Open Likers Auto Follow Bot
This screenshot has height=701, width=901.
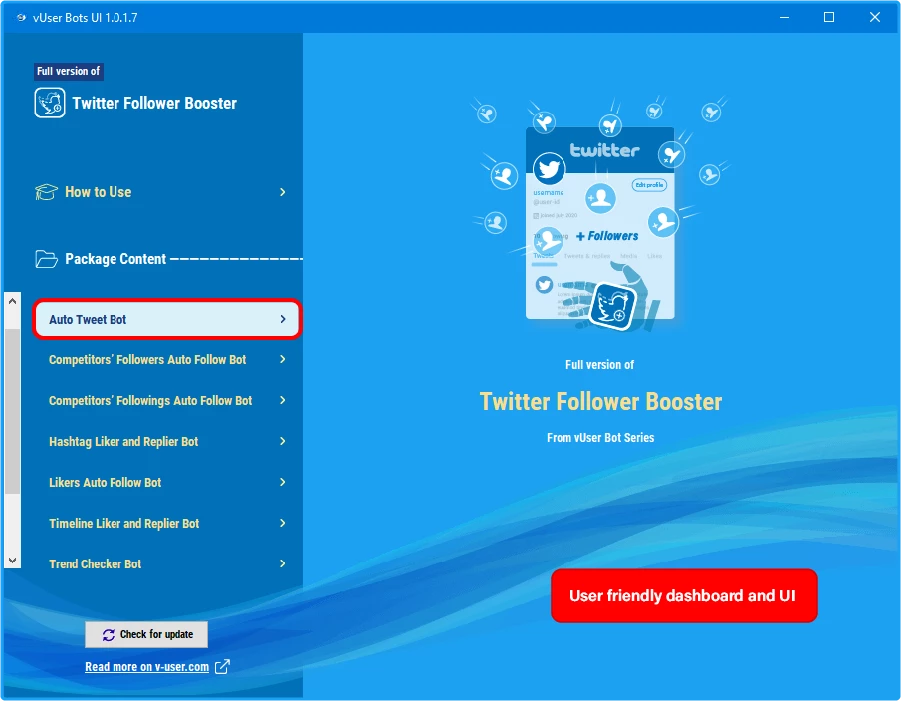167,483
